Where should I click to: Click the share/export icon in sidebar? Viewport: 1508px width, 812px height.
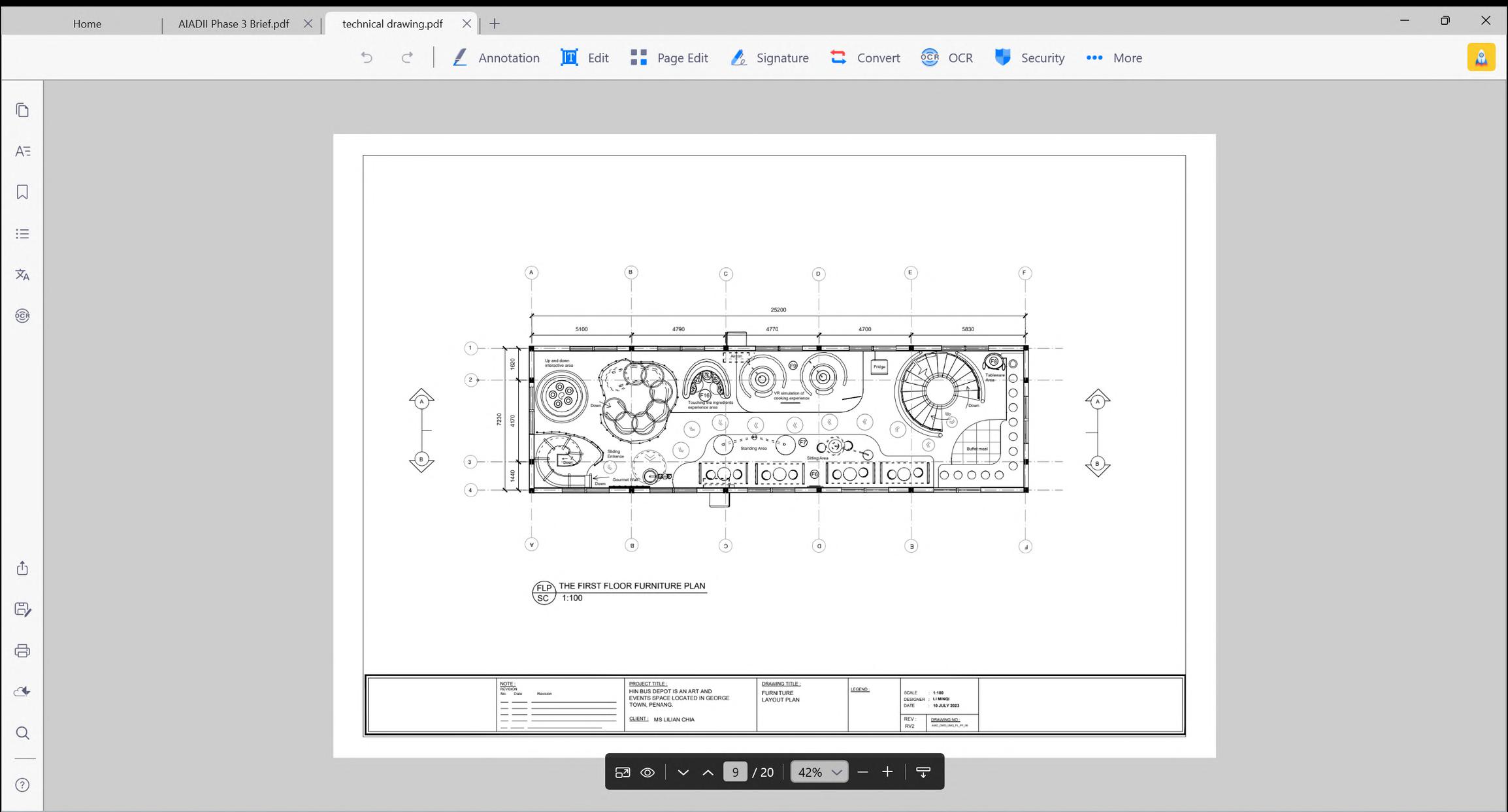22,568
